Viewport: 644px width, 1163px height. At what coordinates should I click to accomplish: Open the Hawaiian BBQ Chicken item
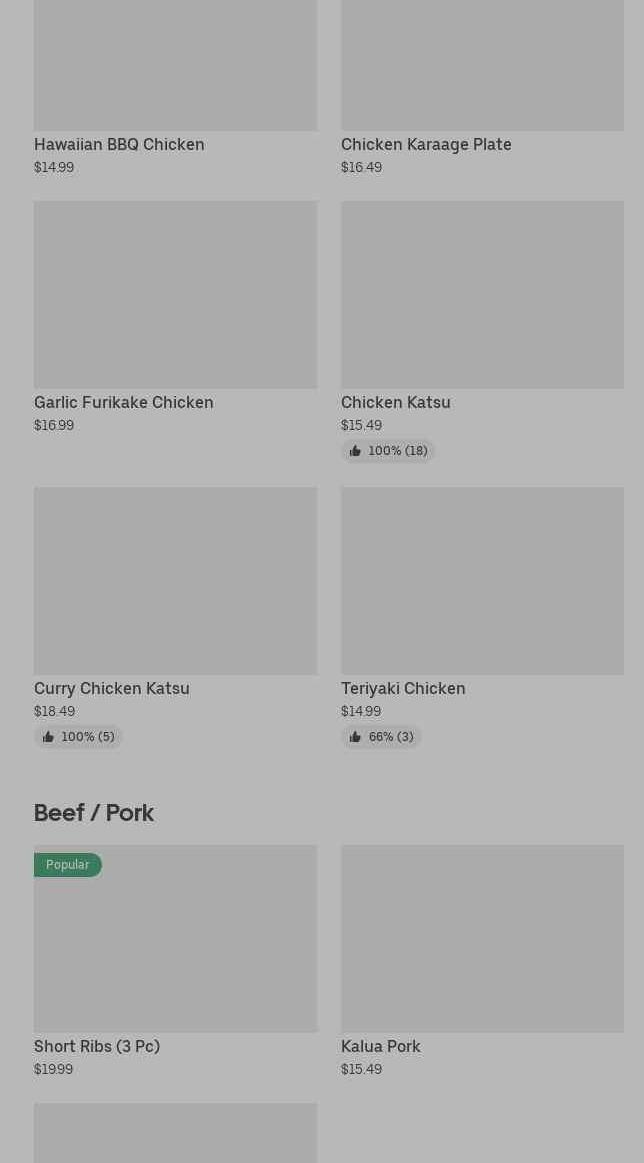tap(119, 144)
